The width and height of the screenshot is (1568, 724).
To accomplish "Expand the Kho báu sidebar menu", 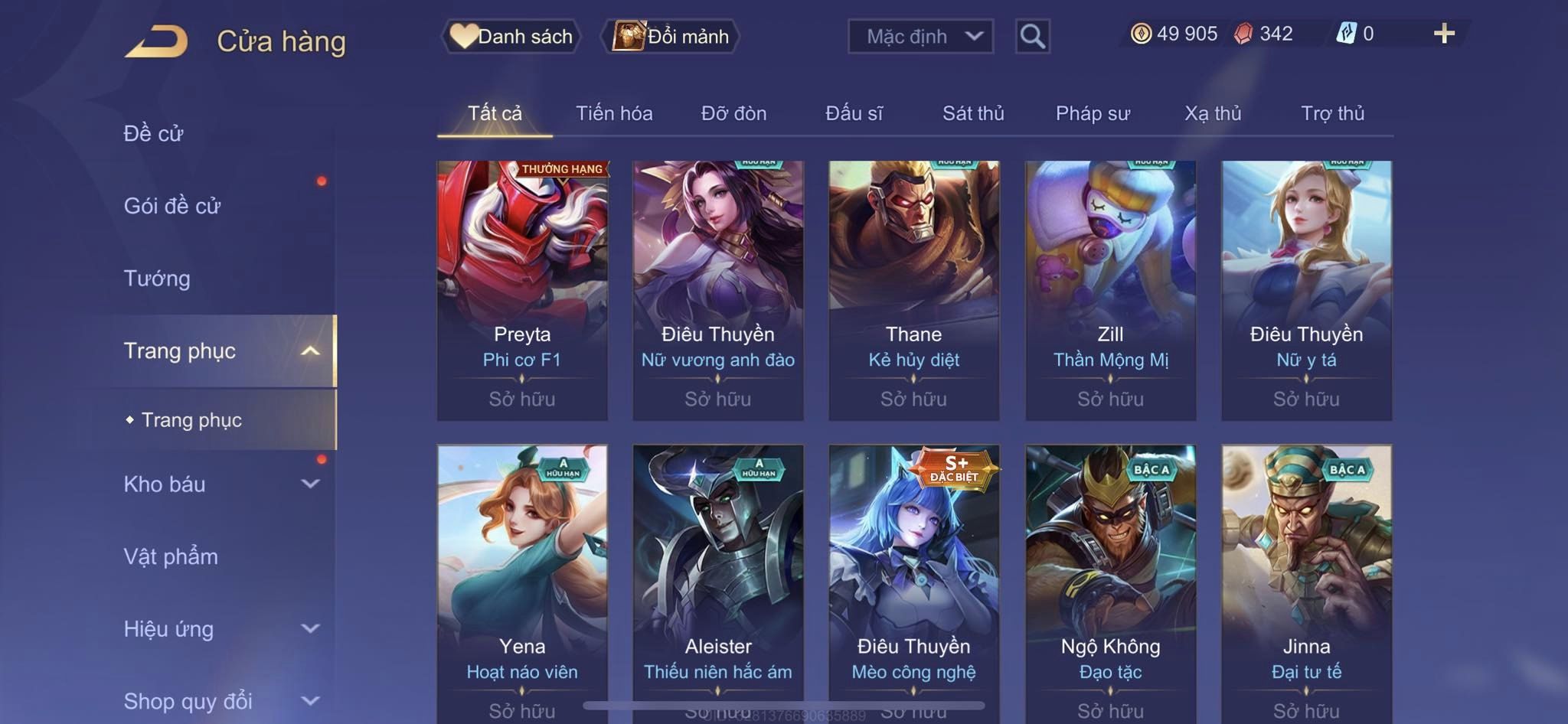I will [x=310, y=484].
